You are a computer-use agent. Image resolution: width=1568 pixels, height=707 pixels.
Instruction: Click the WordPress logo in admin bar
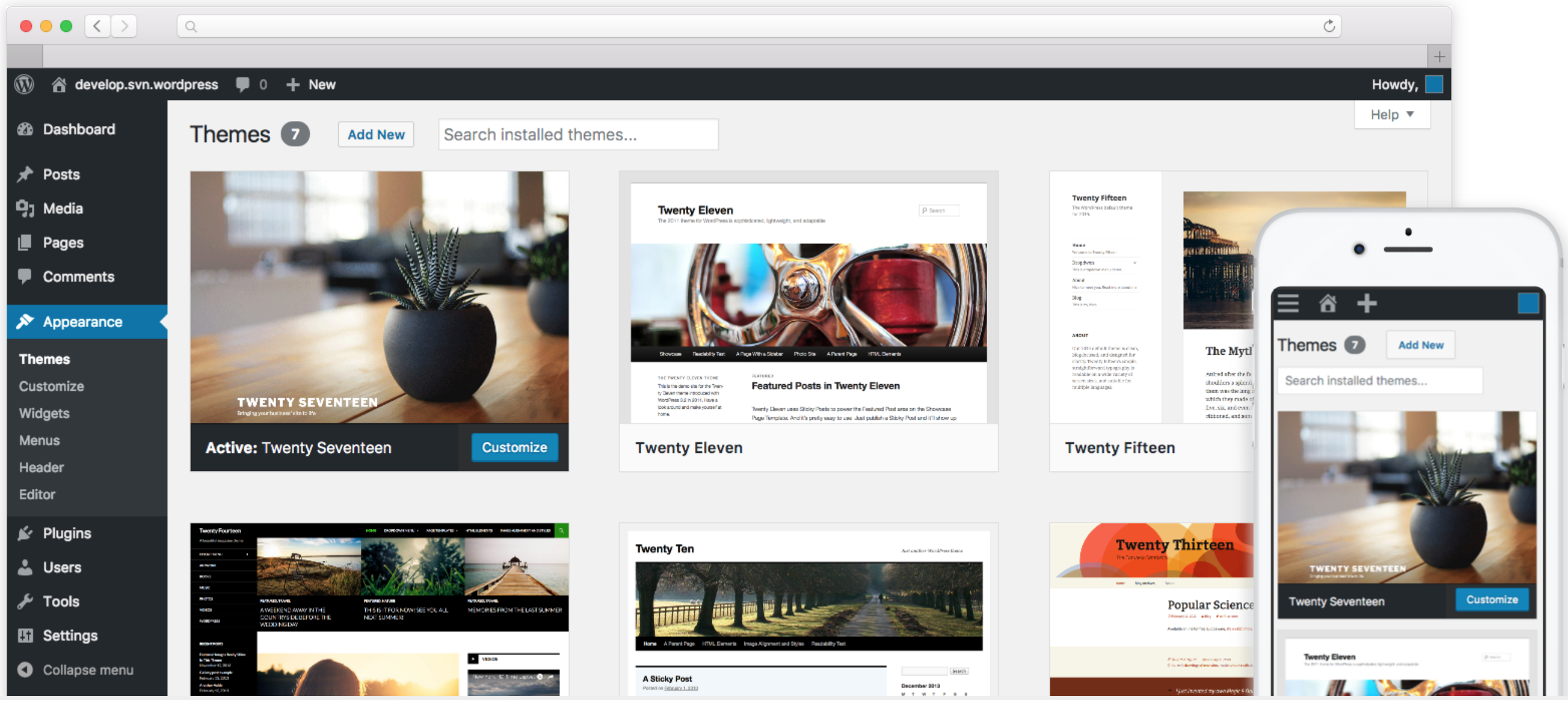pos(24,85)
